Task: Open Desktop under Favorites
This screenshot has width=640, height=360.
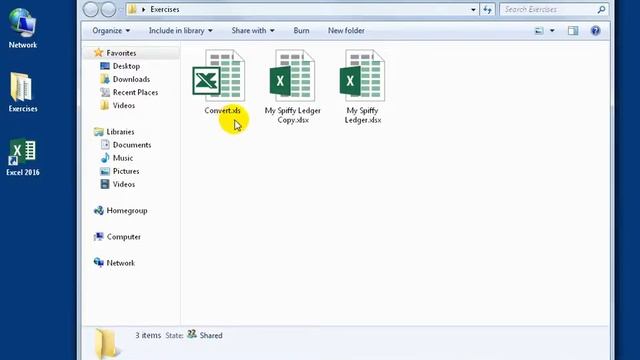Action: [127, 66]
